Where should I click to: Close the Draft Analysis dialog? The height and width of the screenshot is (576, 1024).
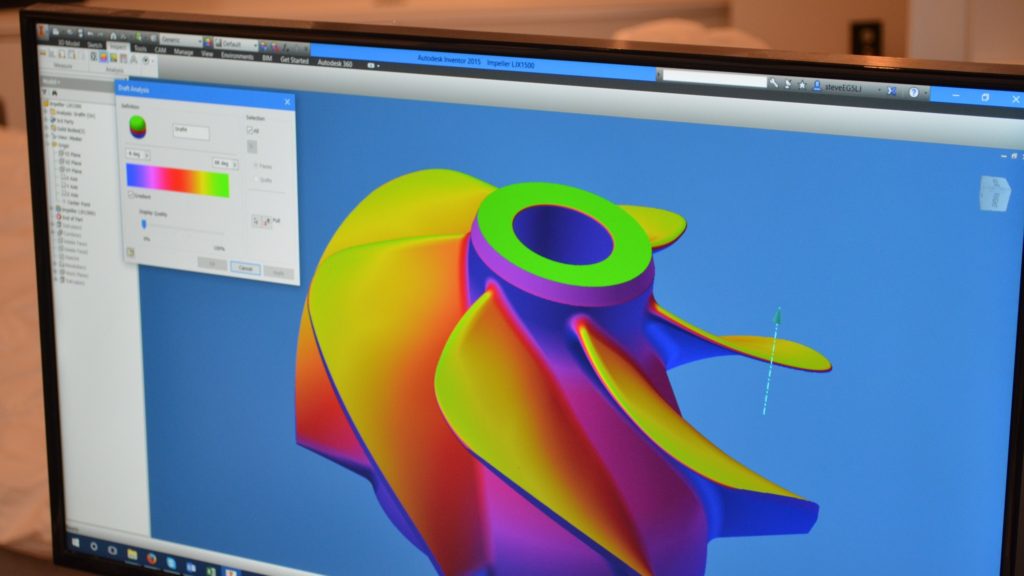(x=287, y=102)
